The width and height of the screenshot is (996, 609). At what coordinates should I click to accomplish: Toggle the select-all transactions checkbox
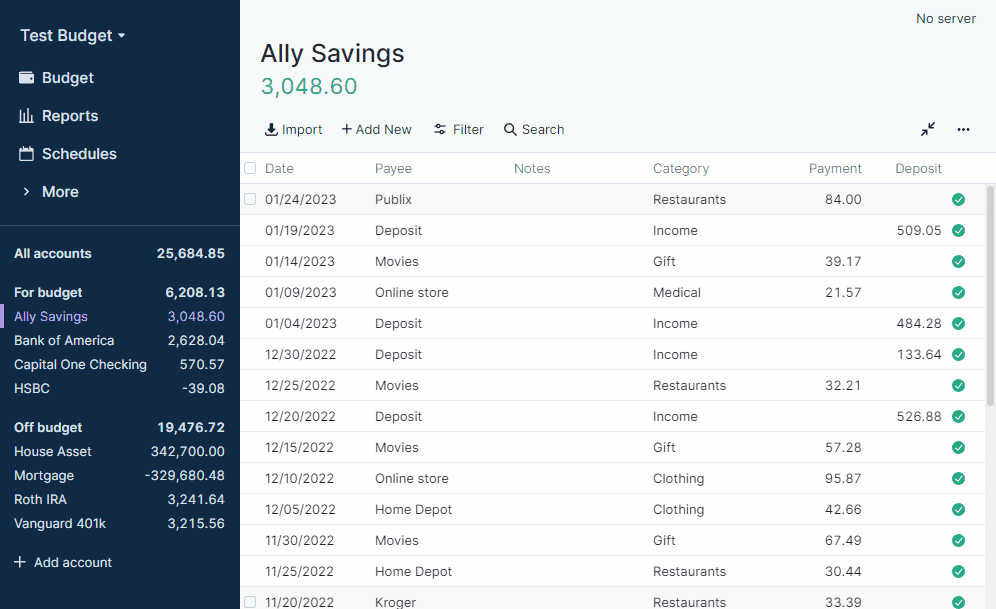pyautogui.click(x=250, y=168)
